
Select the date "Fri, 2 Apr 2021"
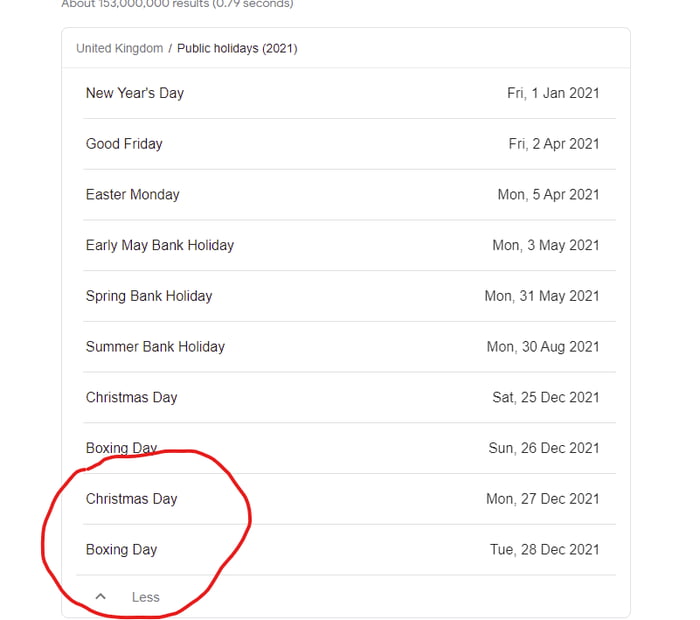tap(554, 144)
